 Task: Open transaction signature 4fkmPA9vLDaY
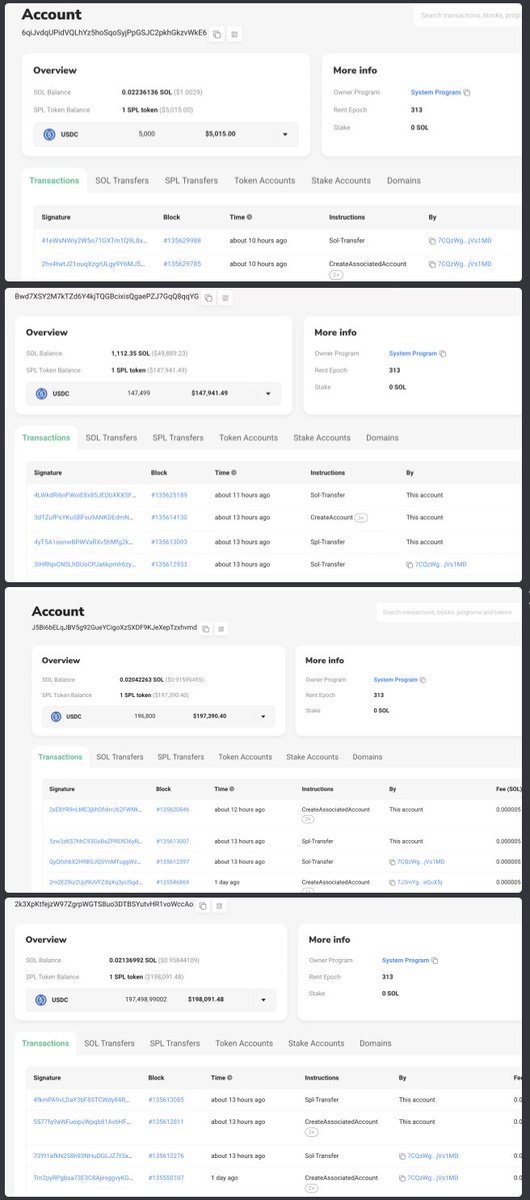[84, 1100]
